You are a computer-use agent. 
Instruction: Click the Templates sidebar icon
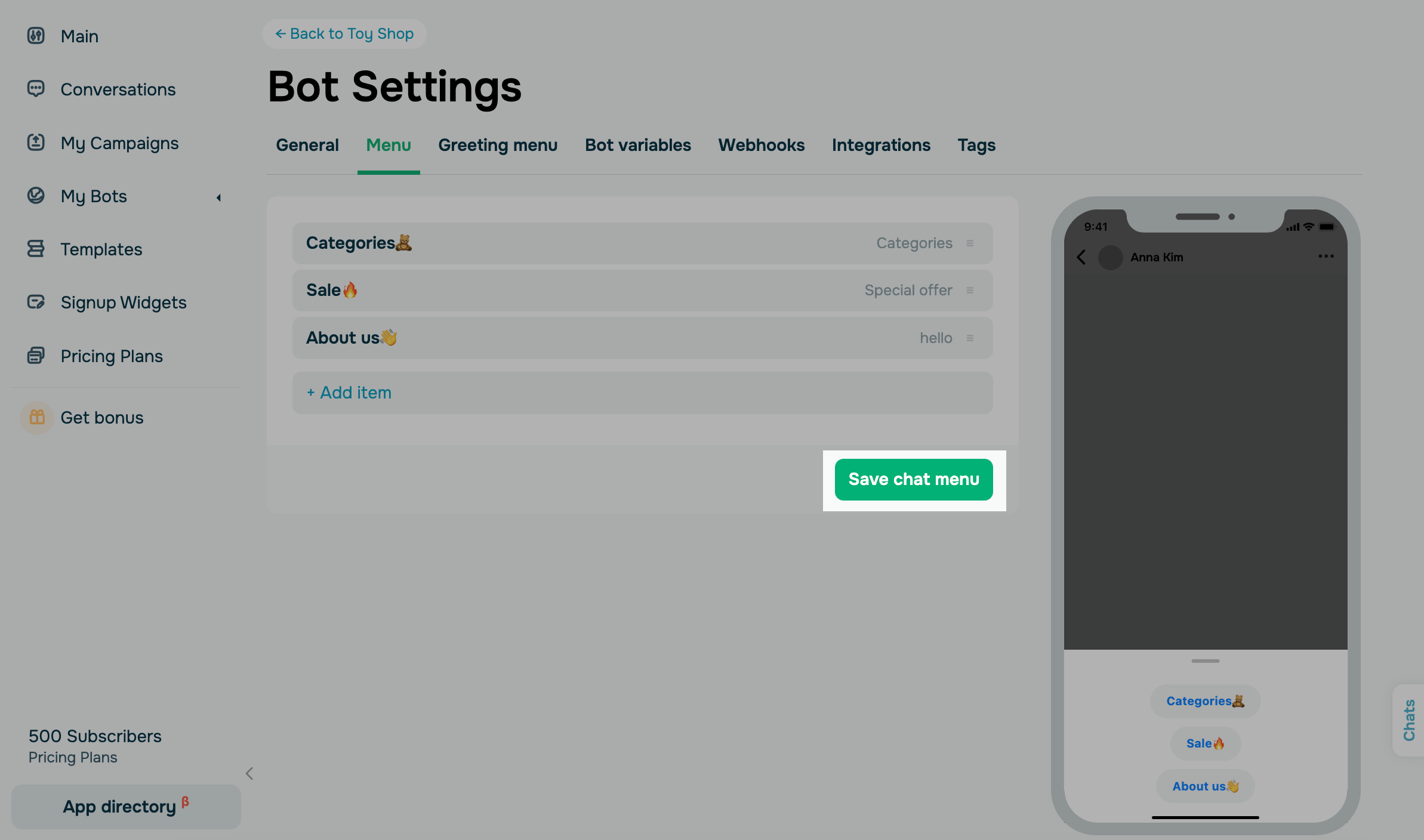click(x=36, y=249)
